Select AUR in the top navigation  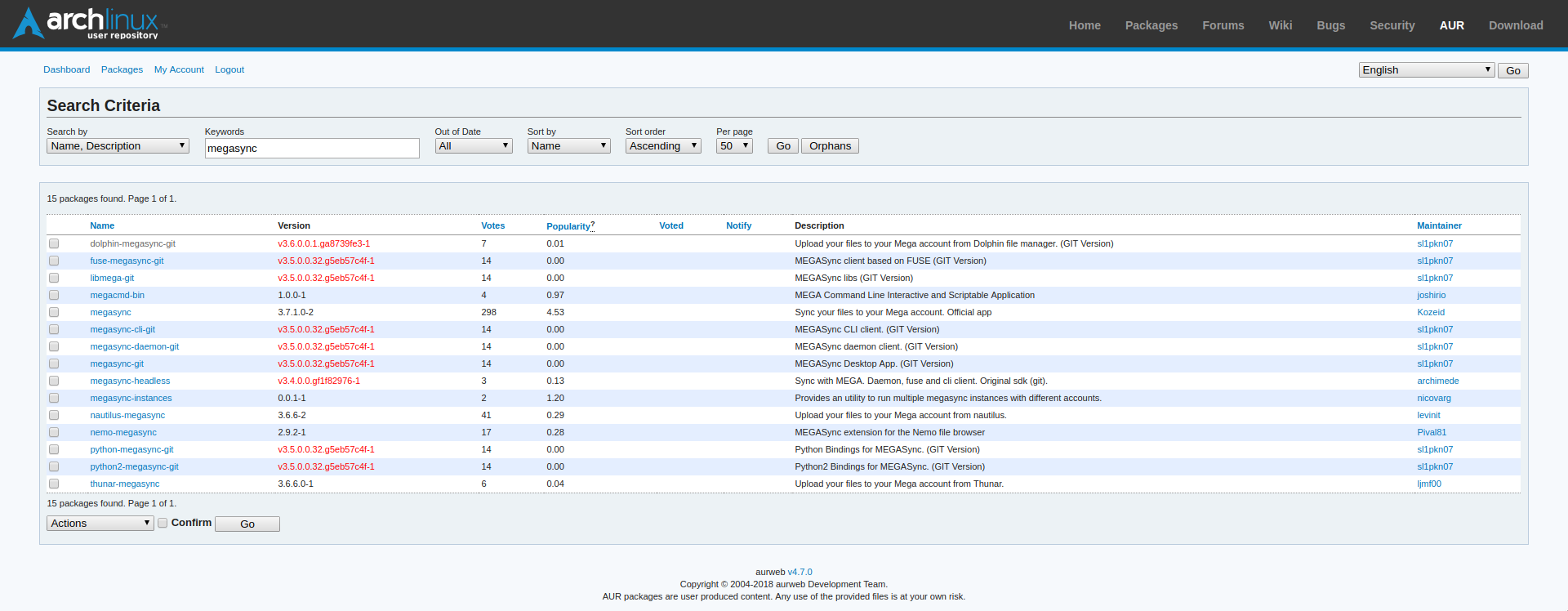(1452, 25)
